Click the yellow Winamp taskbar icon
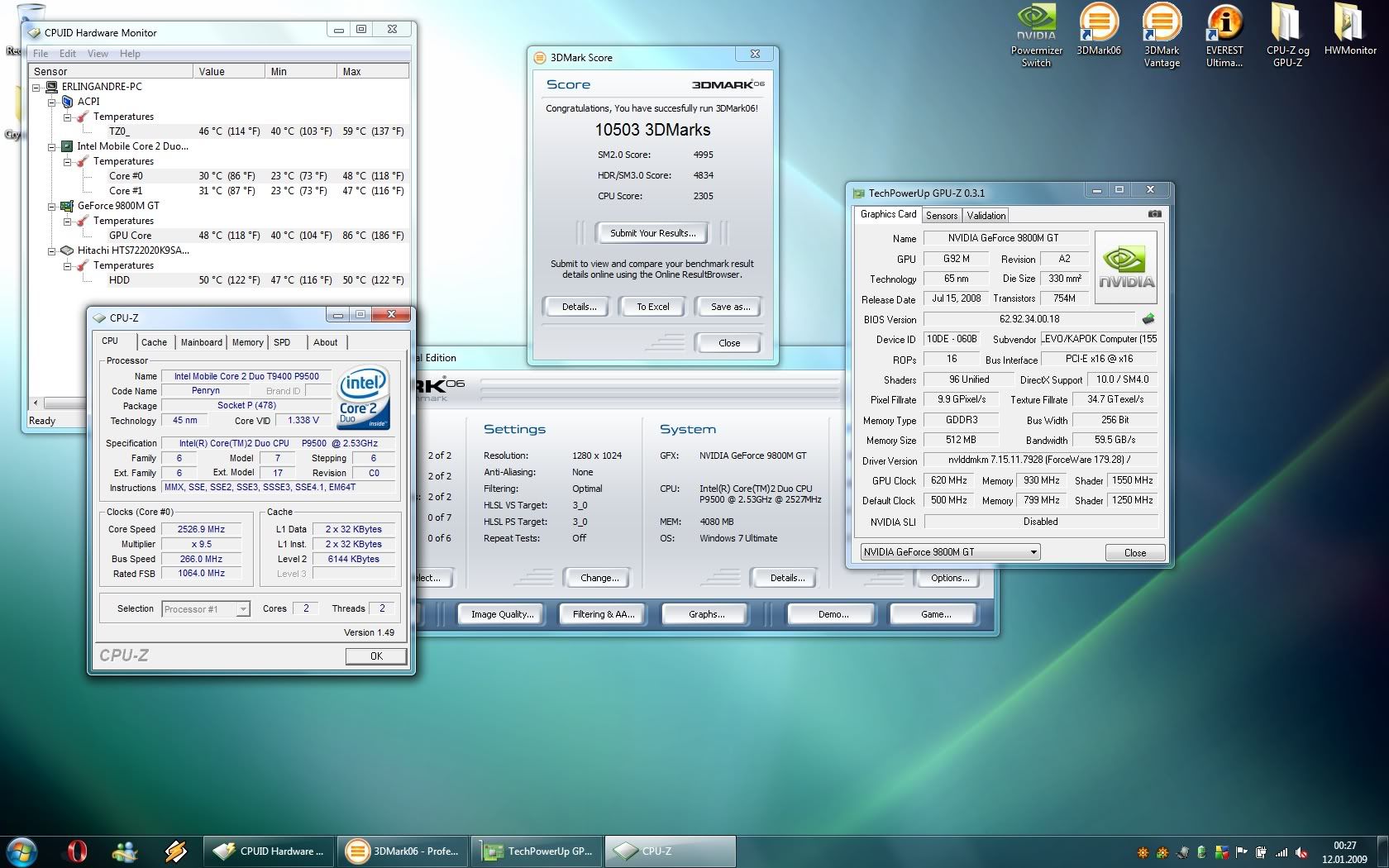 175,851
